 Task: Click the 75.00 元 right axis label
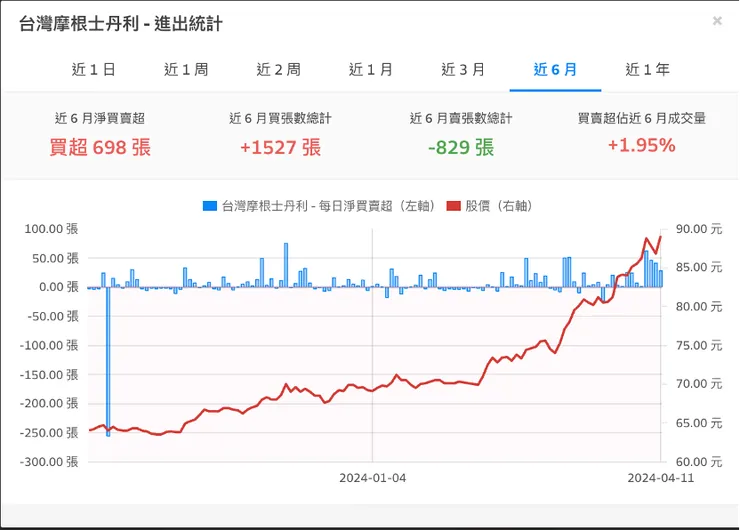click(699, 345)
